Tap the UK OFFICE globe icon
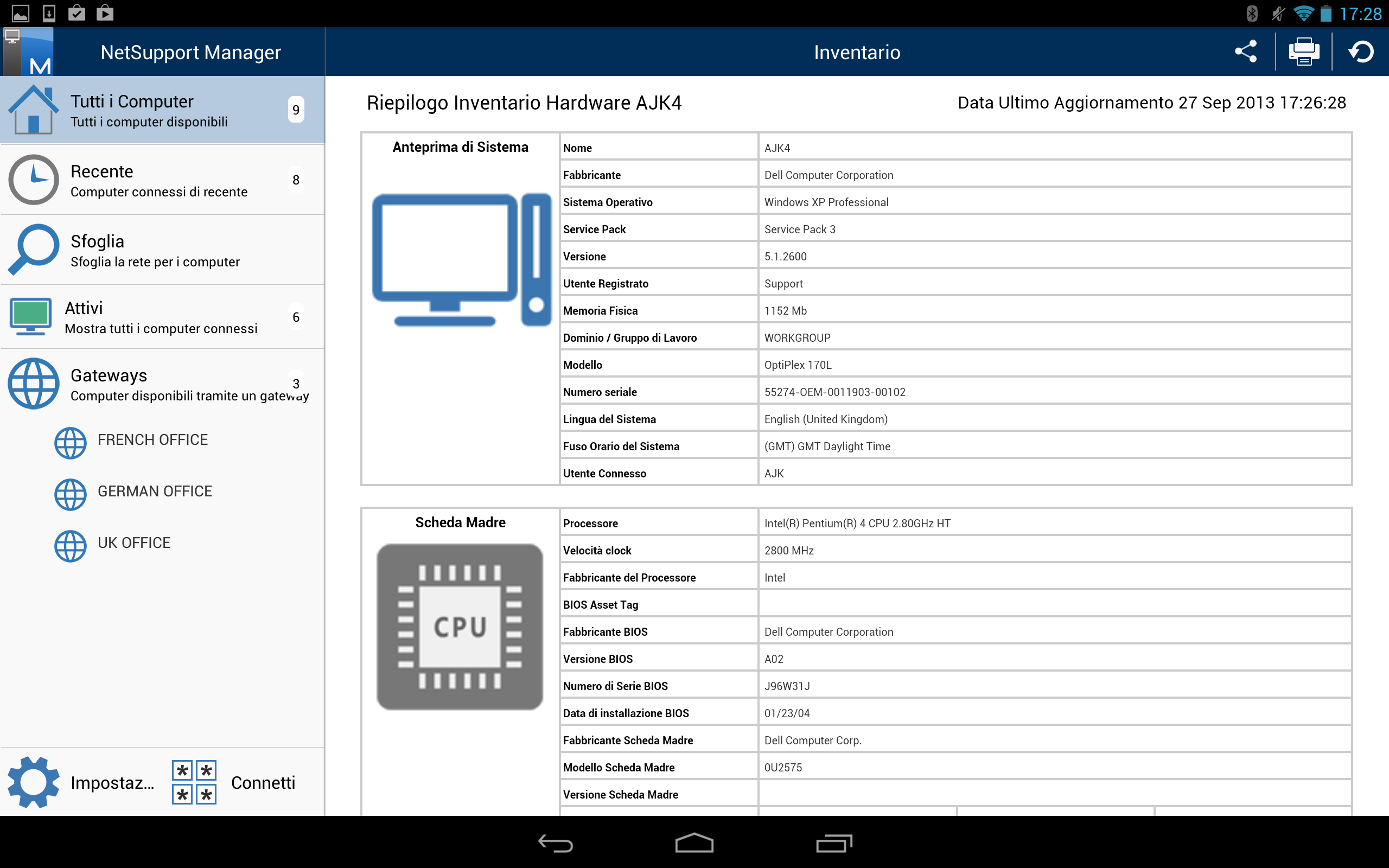Screen dimensions: 1389x868 pos(71,546)
